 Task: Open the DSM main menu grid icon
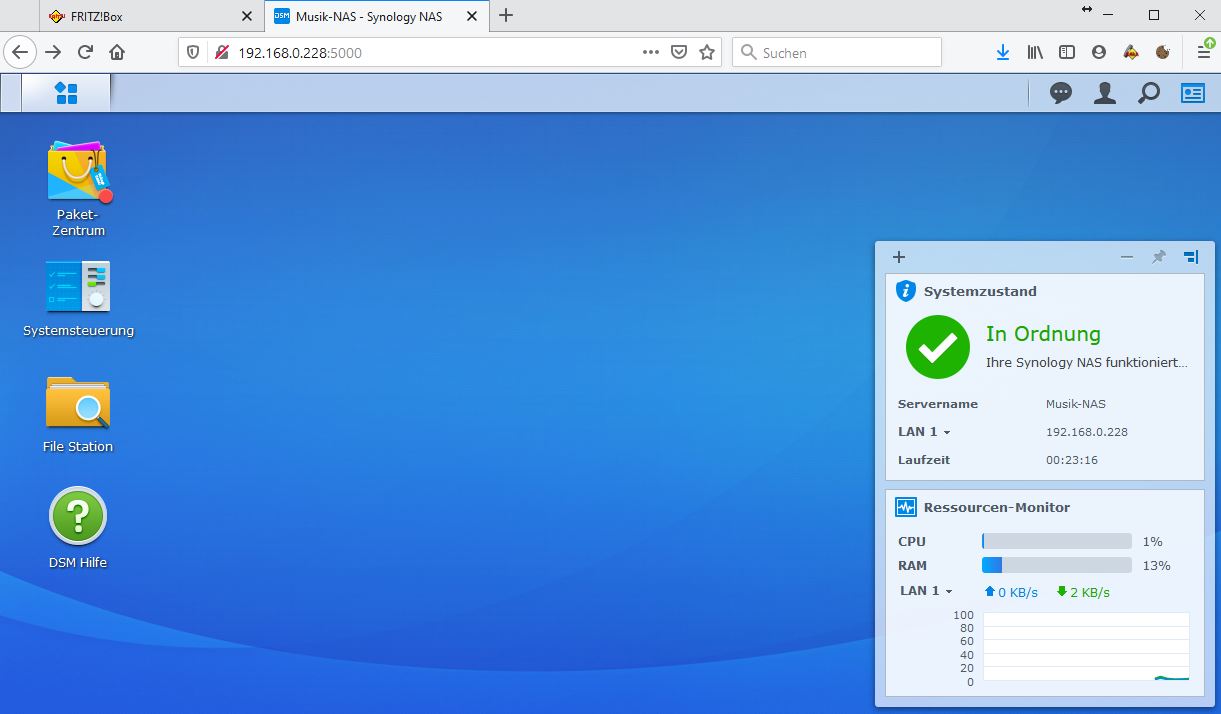click(66, 93)
